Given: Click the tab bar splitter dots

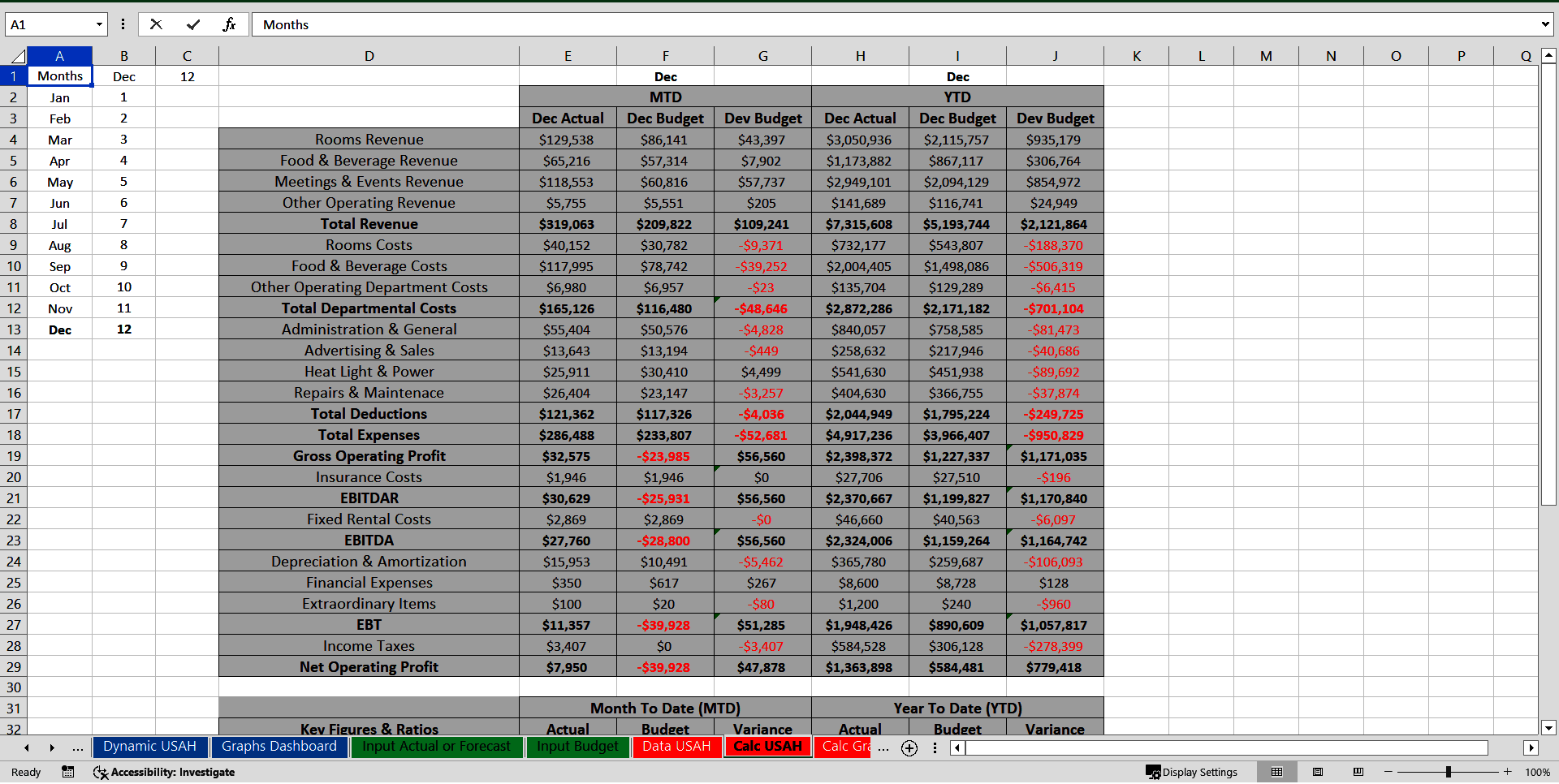Looking at the screenshot, I should tap(935, 747).
